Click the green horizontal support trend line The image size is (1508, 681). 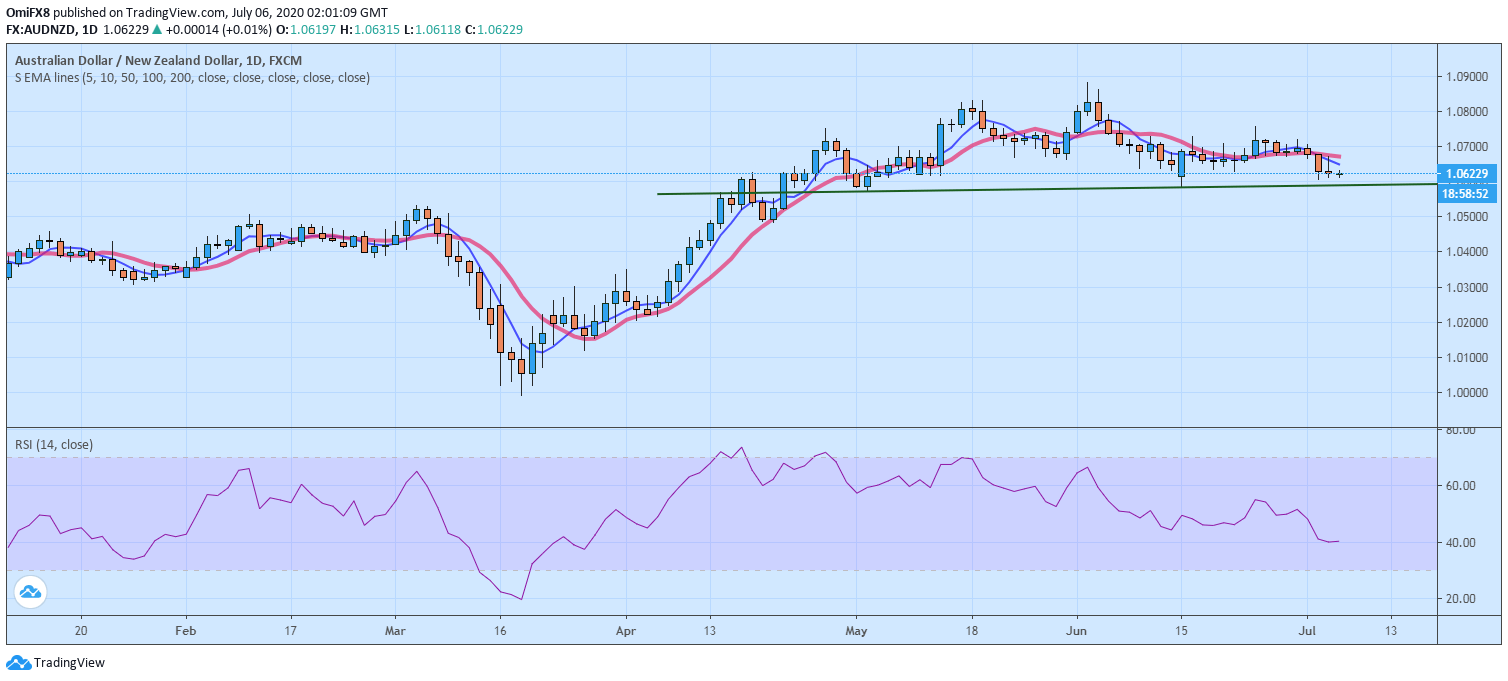1000,189
